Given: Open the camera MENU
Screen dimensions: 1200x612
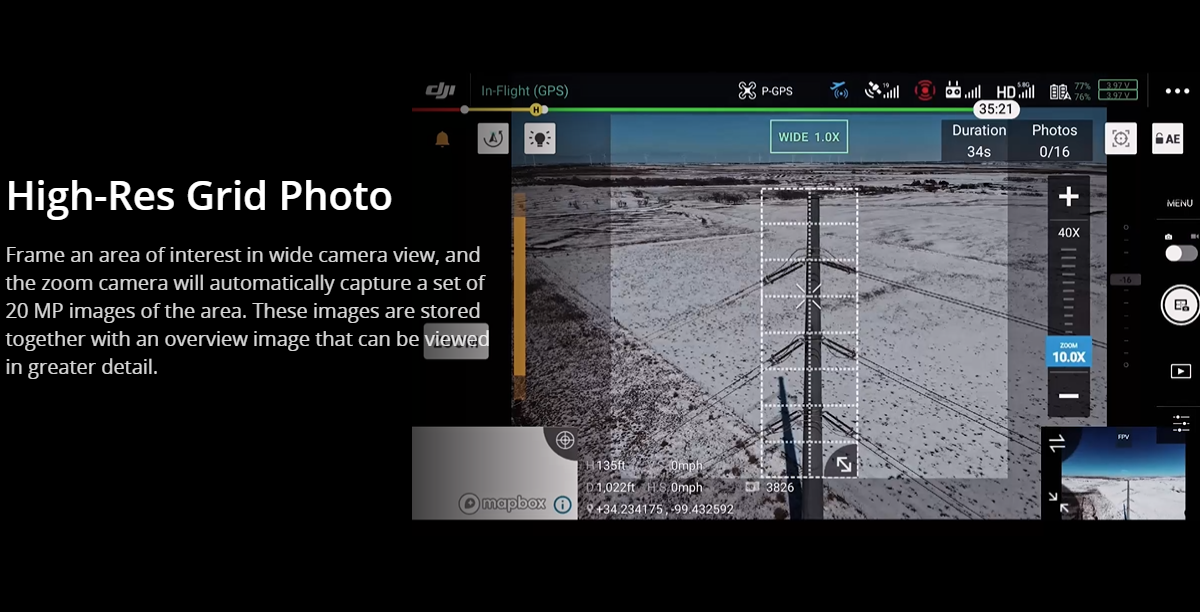Looking at the screenshot, I should 1180,203.
